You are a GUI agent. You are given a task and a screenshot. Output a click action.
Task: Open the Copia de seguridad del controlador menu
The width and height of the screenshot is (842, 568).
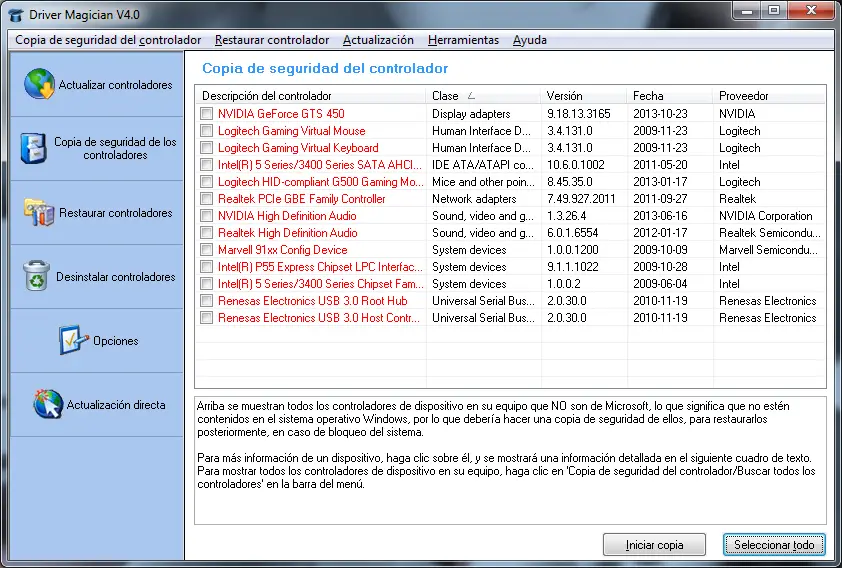[108, 40]
